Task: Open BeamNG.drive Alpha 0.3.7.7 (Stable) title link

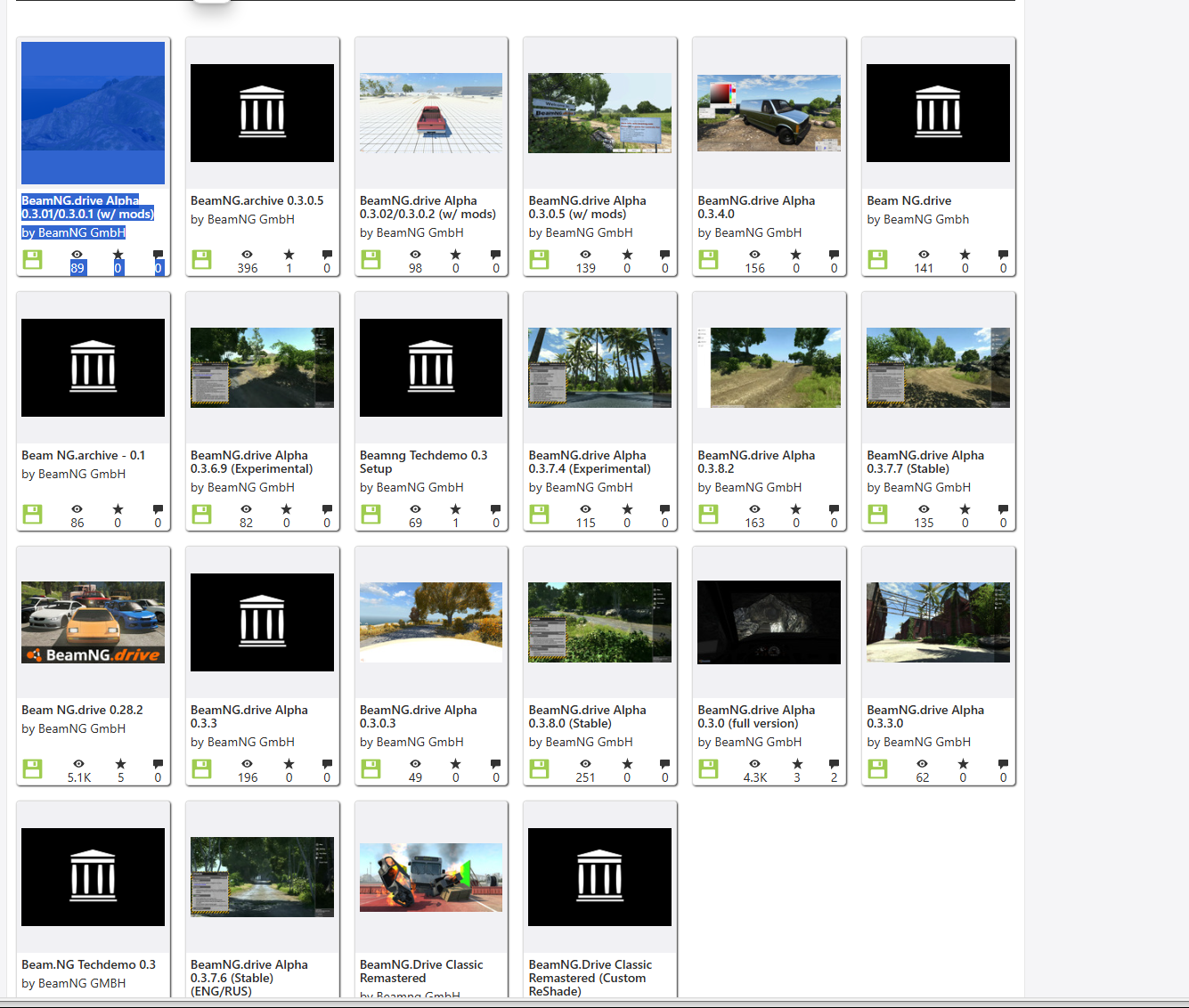Action: click(925, 462)
